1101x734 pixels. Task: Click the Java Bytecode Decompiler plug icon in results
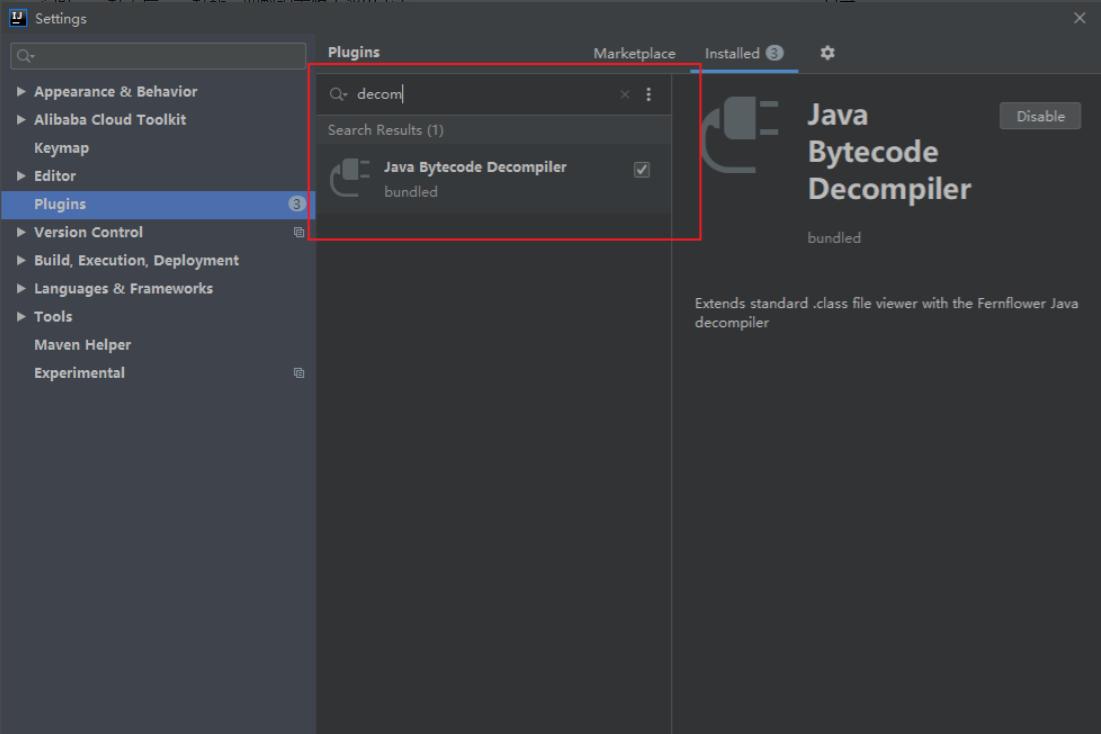pos(350,178)
